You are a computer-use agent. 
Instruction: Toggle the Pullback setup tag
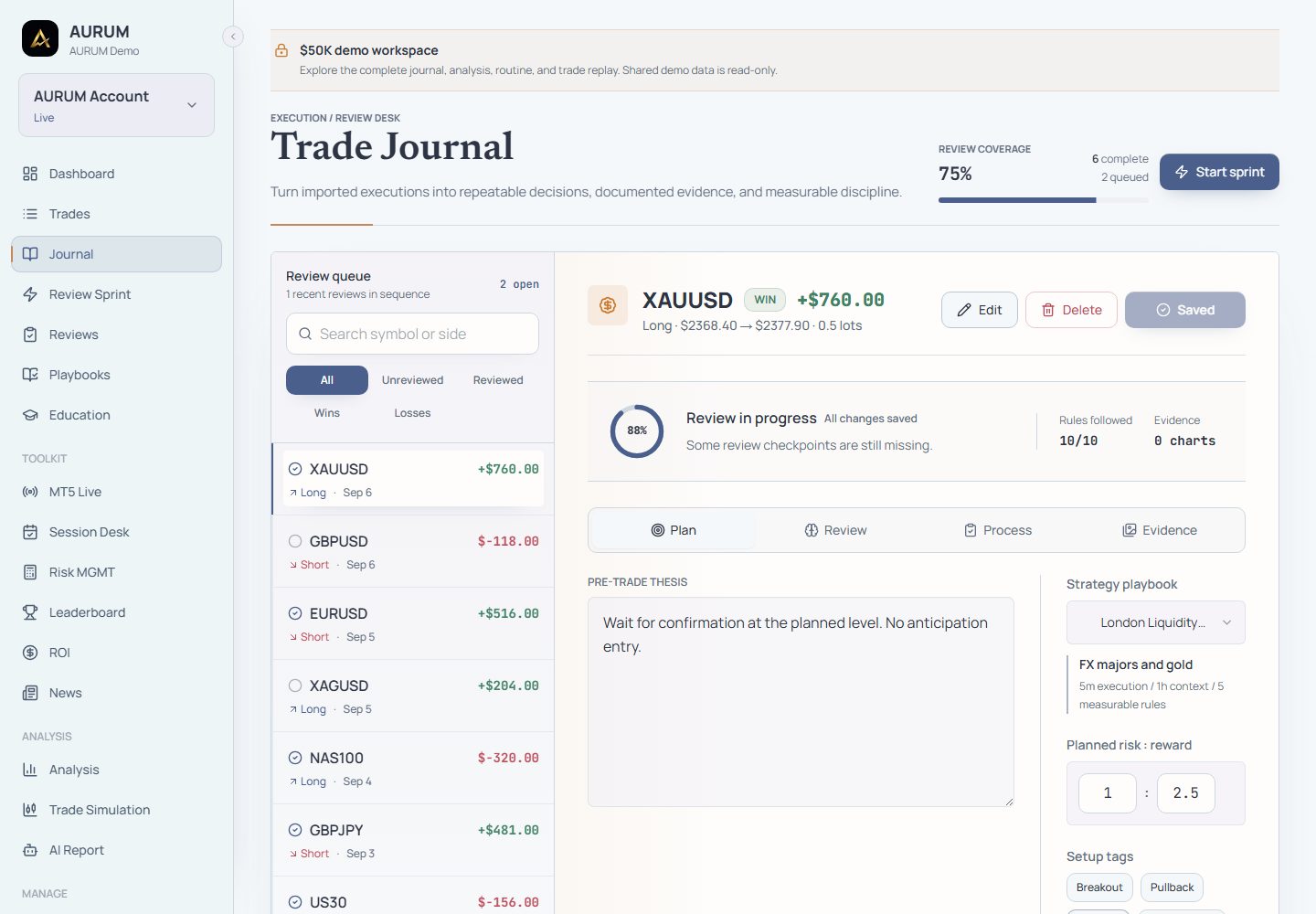[x=1172, y=887]
